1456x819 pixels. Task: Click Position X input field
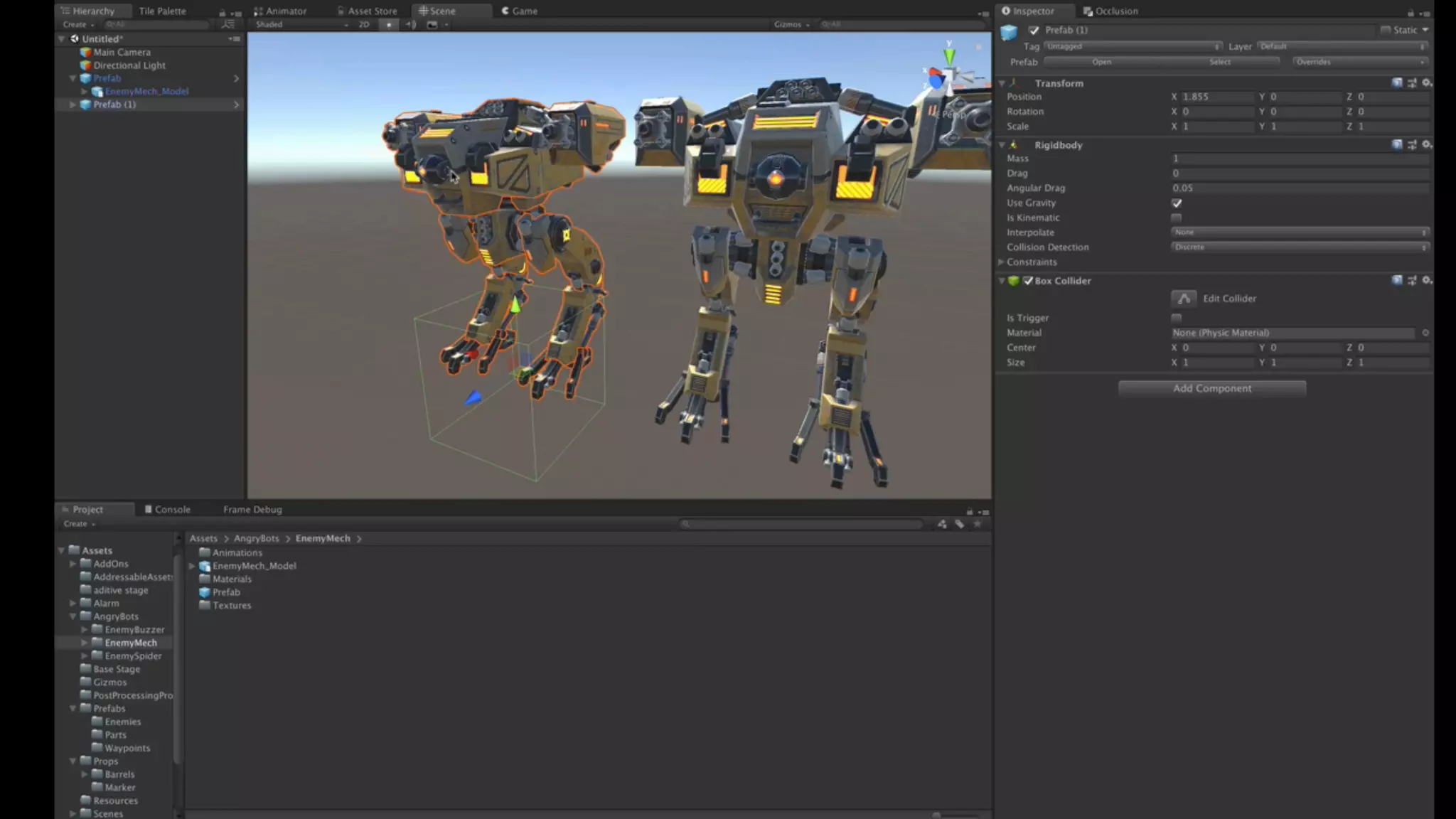point(1216,97)
